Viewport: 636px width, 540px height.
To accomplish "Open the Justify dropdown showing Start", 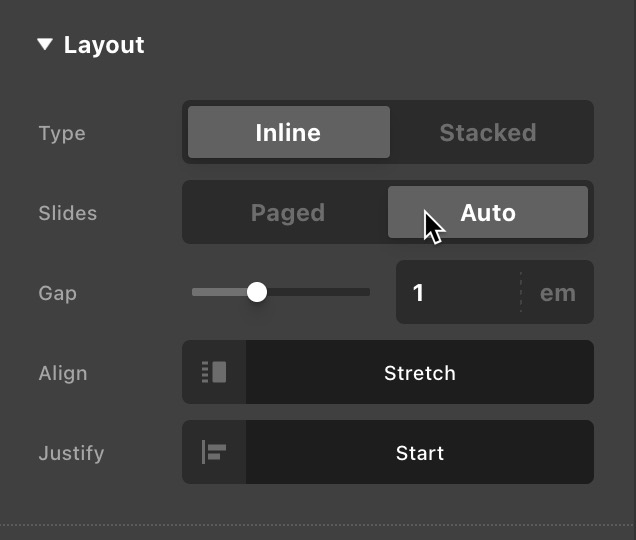I will coord(419,453).
